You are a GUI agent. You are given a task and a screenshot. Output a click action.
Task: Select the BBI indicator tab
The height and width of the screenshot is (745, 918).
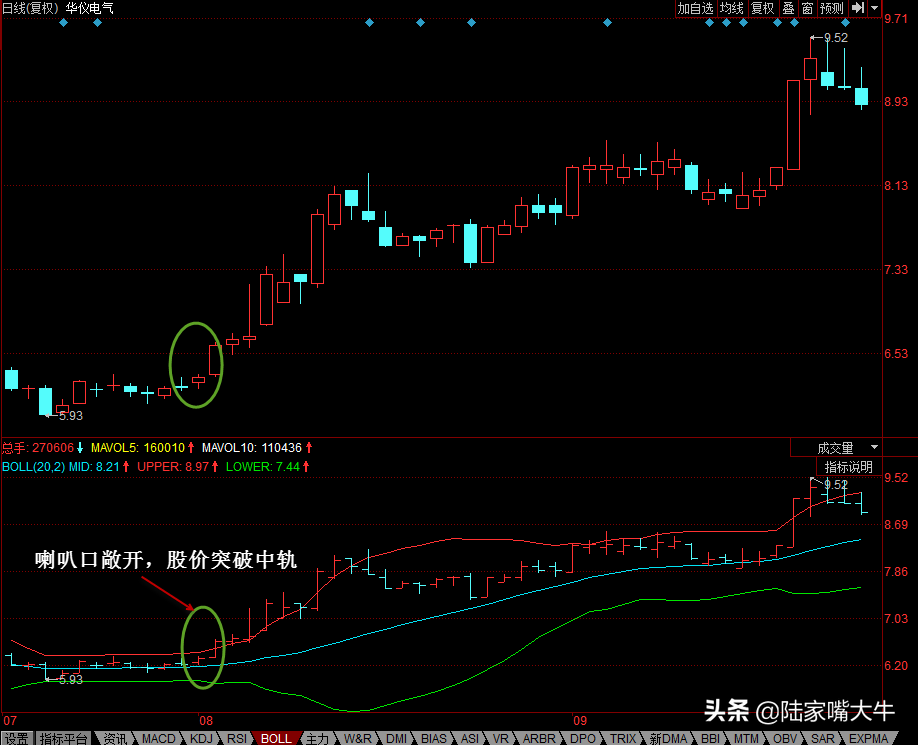710,738
